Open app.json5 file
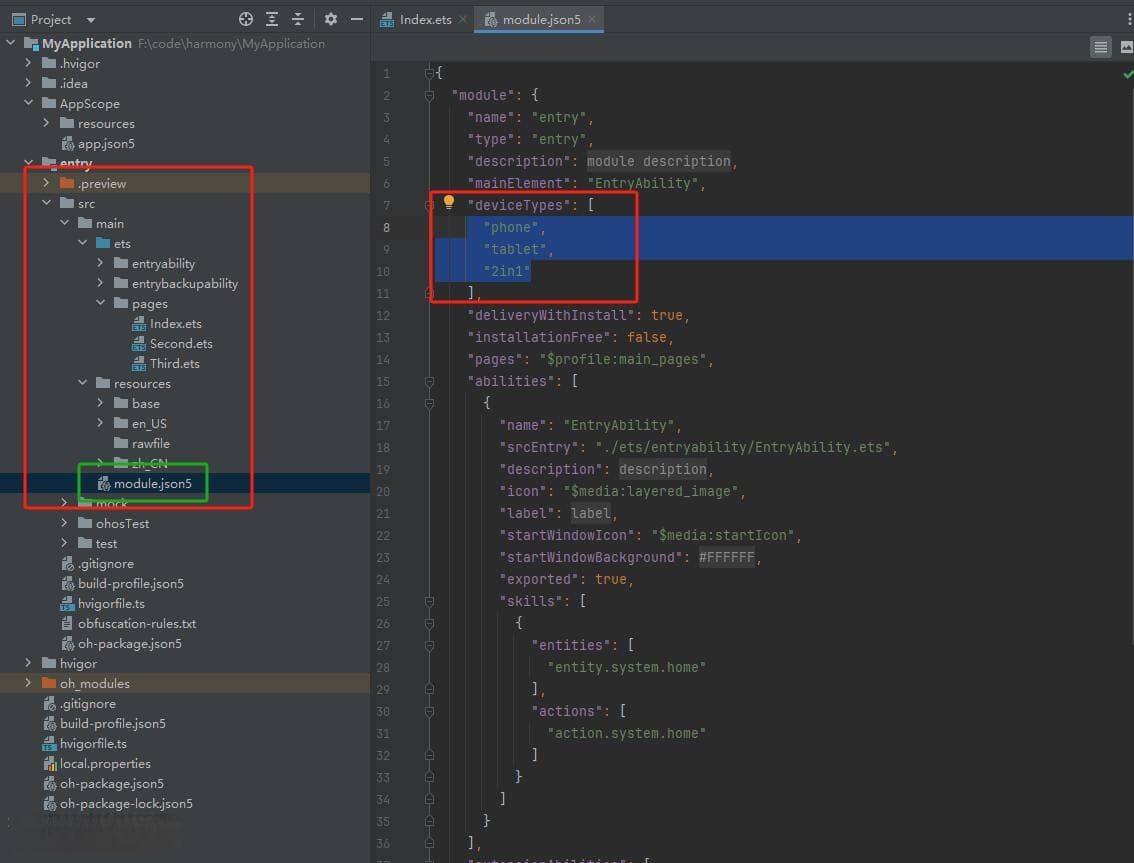Screen dimensions: 1134x863 click(x=106, y=143)
